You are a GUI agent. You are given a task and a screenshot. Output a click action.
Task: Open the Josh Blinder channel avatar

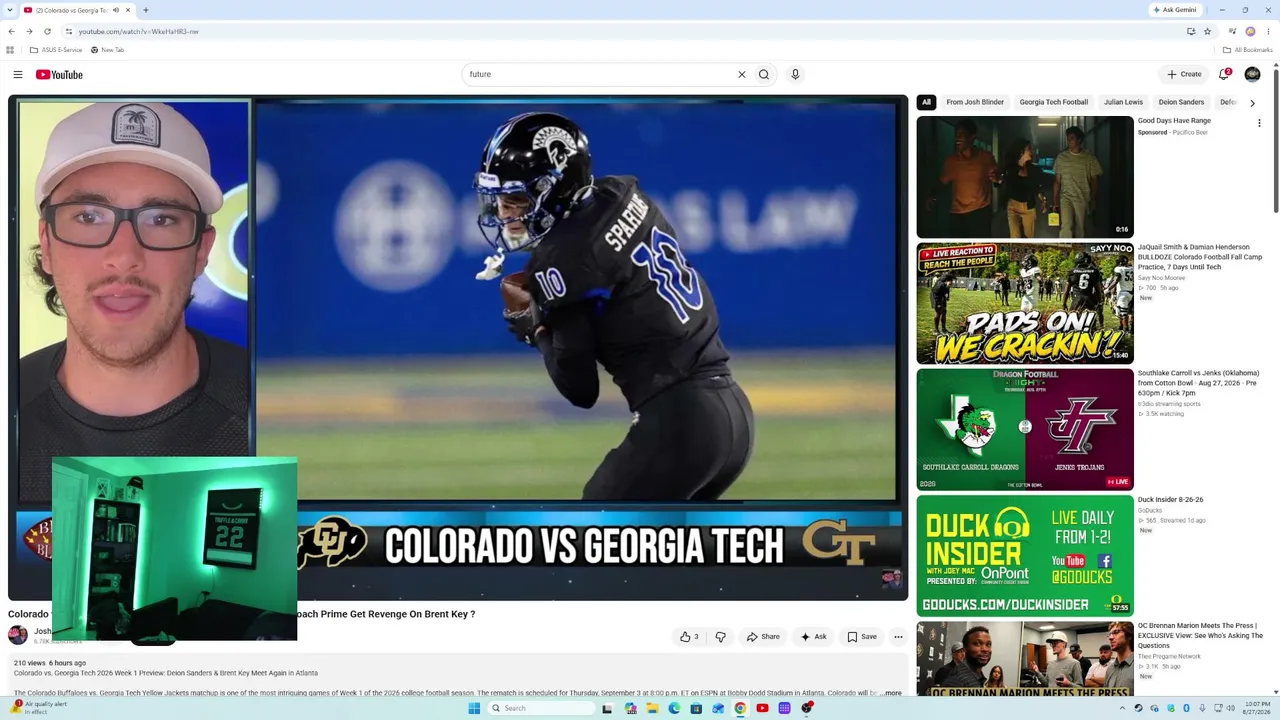(18, 635)
